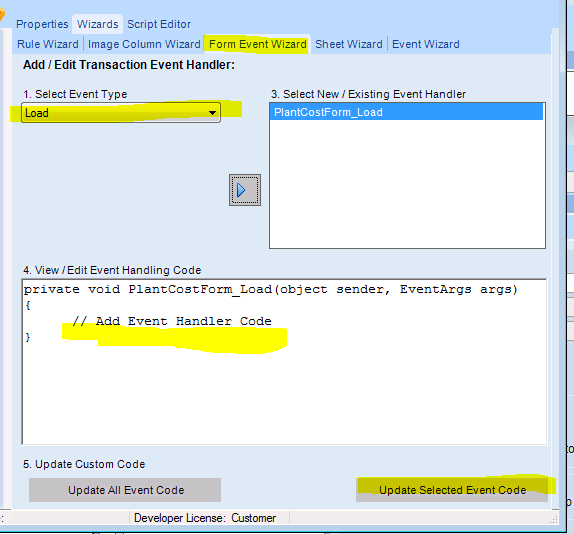Open the Script Editor tab

[x=159, y=24]
